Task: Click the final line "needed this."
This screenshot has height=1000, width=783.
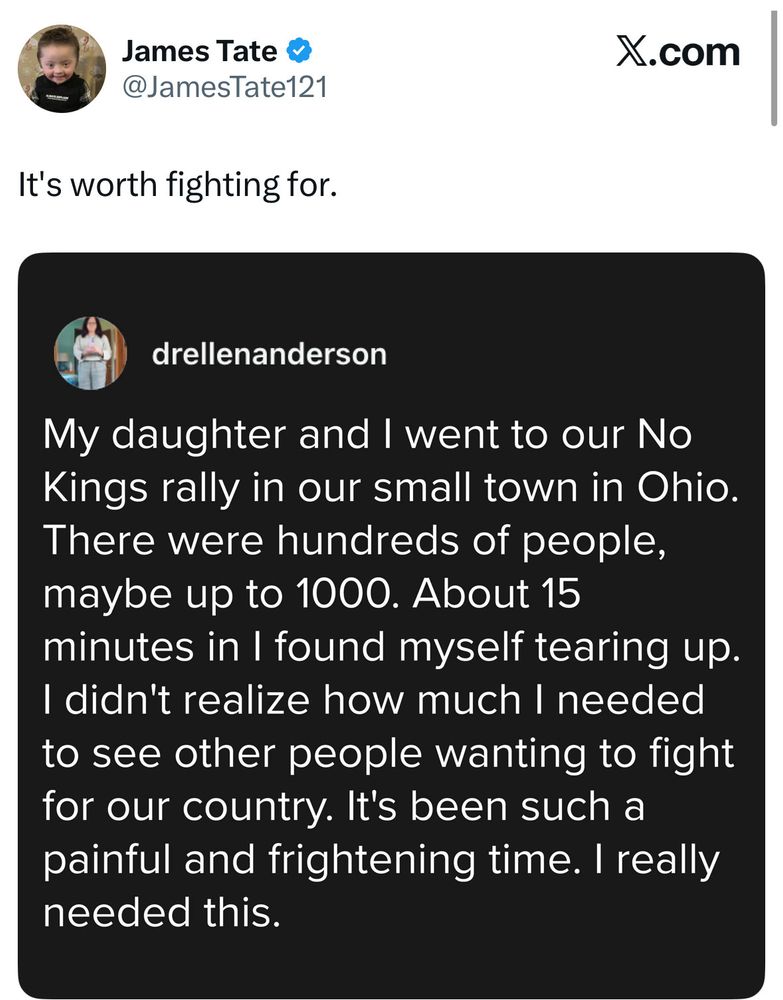Action: [x=162, y=912]
